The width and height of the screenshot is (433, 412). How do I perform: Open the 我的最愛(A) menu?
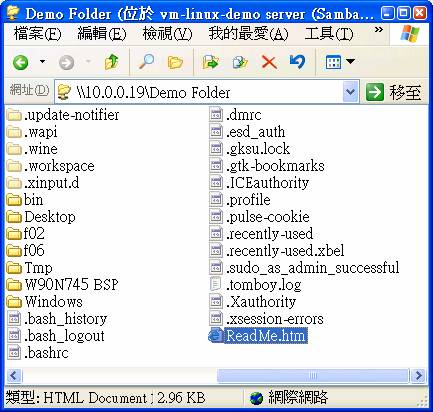(248, 34)
